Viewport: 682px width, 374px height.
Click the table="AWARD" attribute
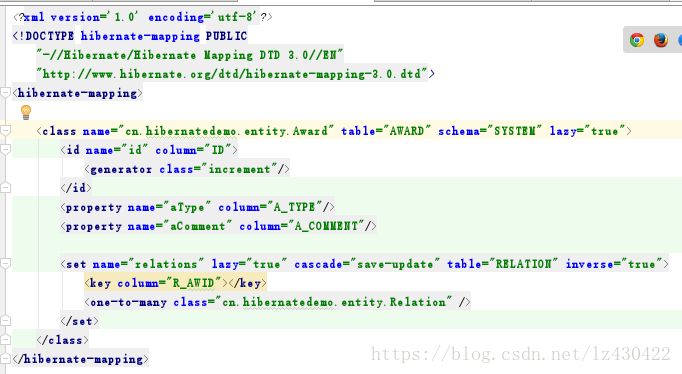[386, 131]
